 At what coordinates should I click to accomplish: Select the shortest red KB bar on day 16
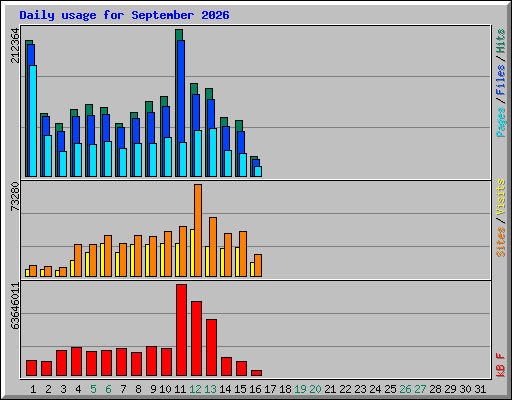click(256, 373)
